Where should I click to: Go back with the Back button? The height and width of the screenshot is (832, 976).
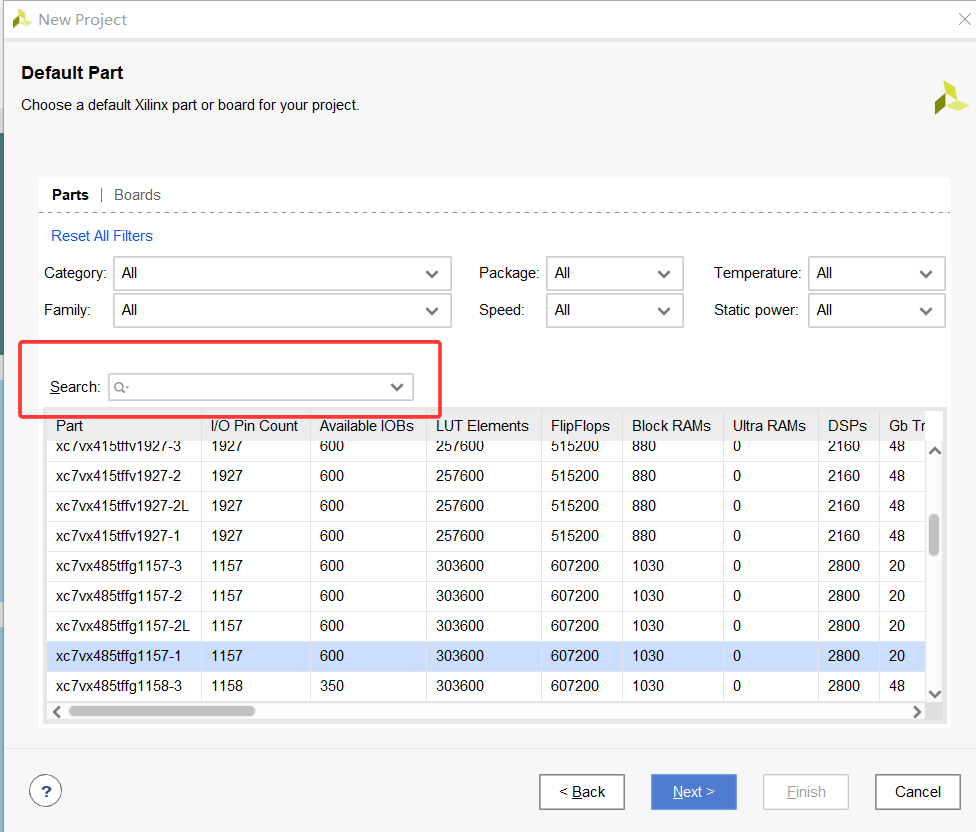(x=582, y=792)
